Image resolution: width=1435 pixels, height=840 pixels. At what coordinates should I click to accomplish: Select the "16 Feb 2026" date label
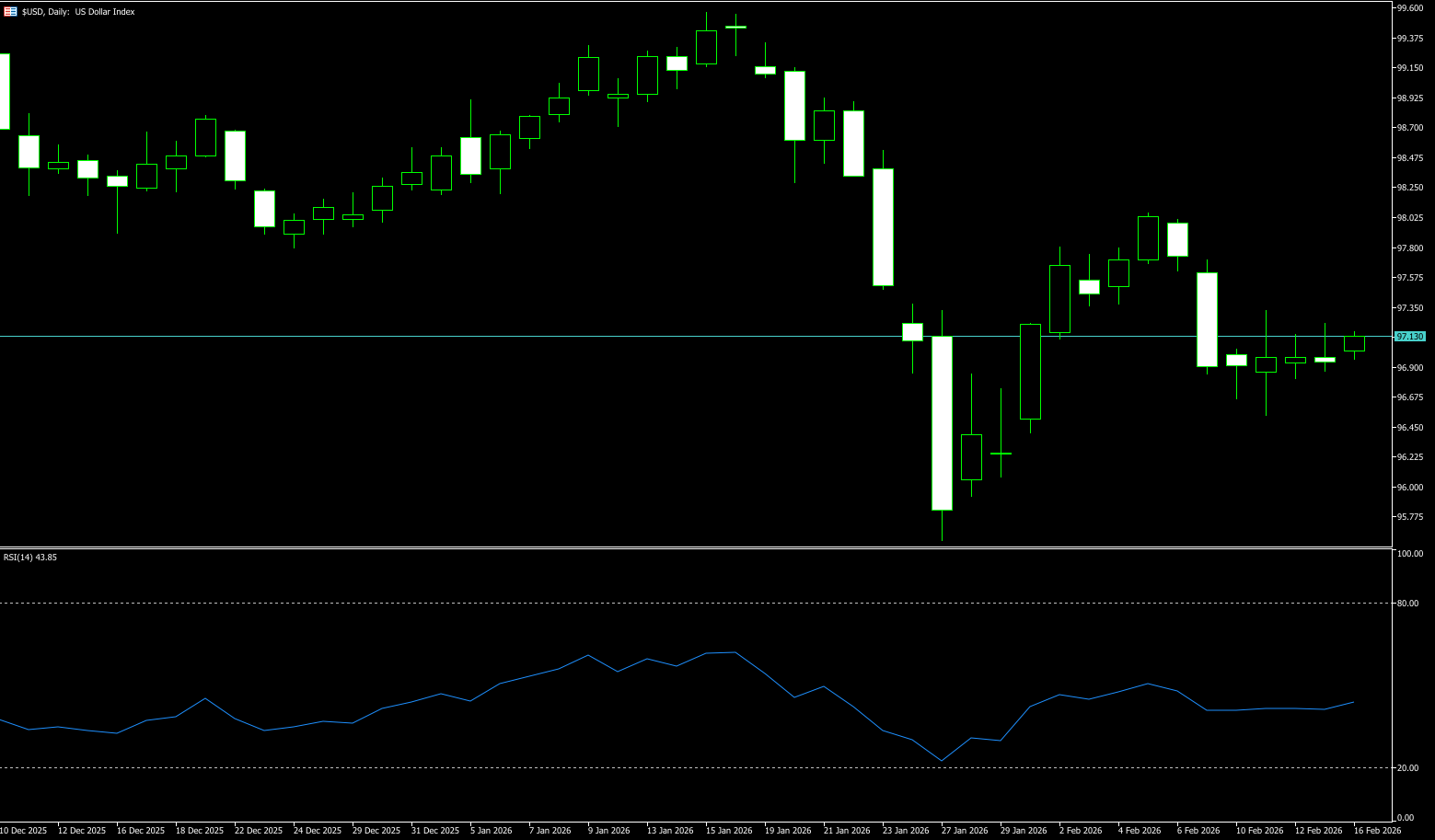coord(1376,831)
